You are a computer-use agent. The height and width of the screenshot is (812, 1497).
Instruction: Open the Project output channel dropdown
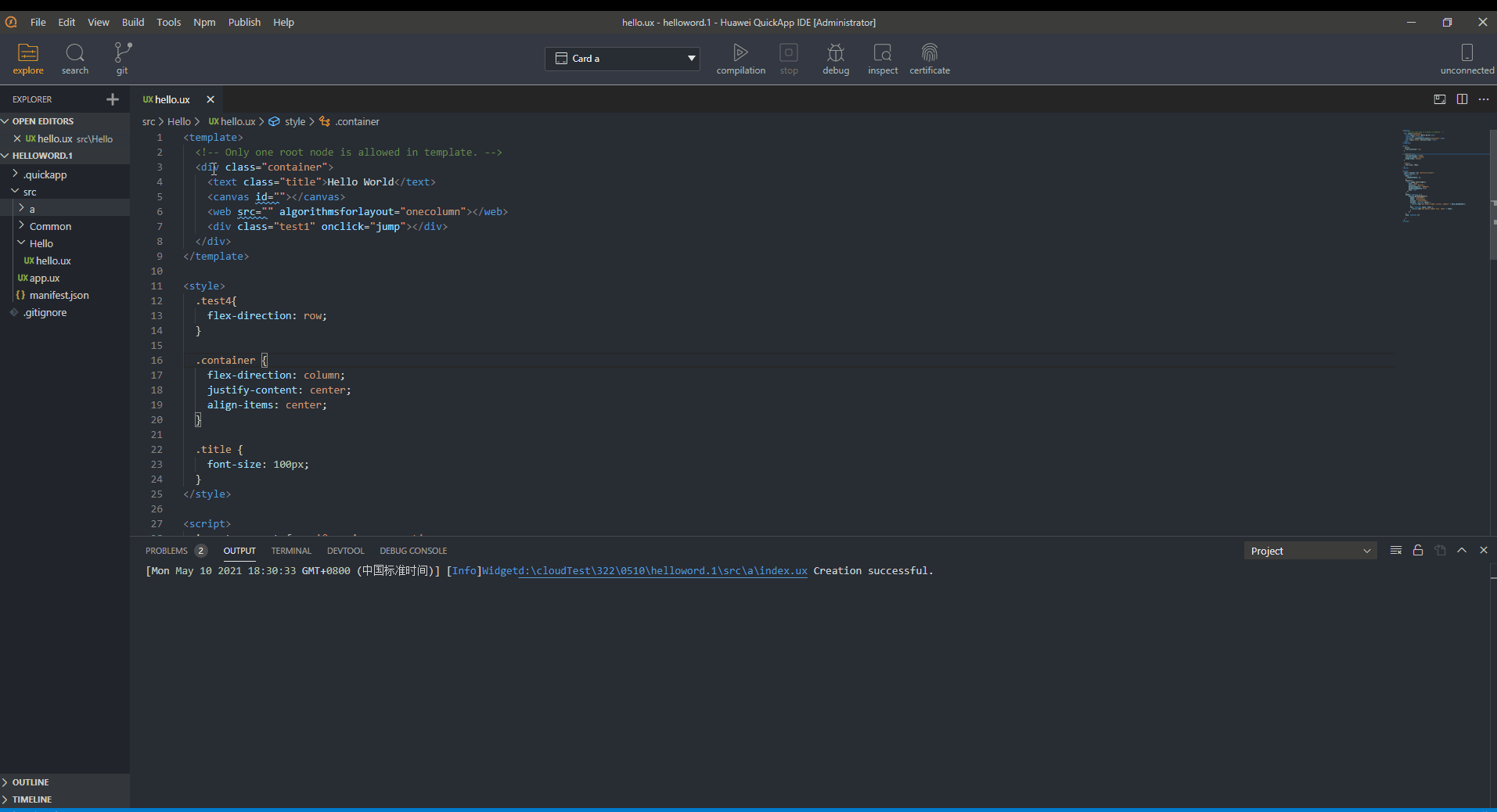click(1310, 551)
